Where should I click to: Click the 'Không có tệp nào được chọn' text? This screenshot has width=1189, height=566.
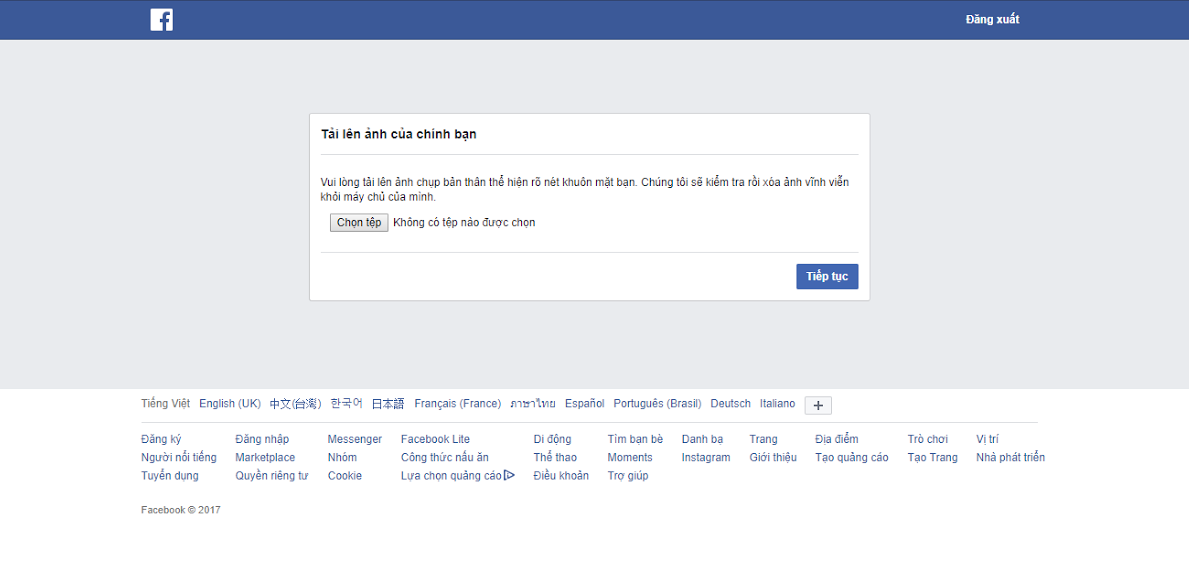coord(464,222)
